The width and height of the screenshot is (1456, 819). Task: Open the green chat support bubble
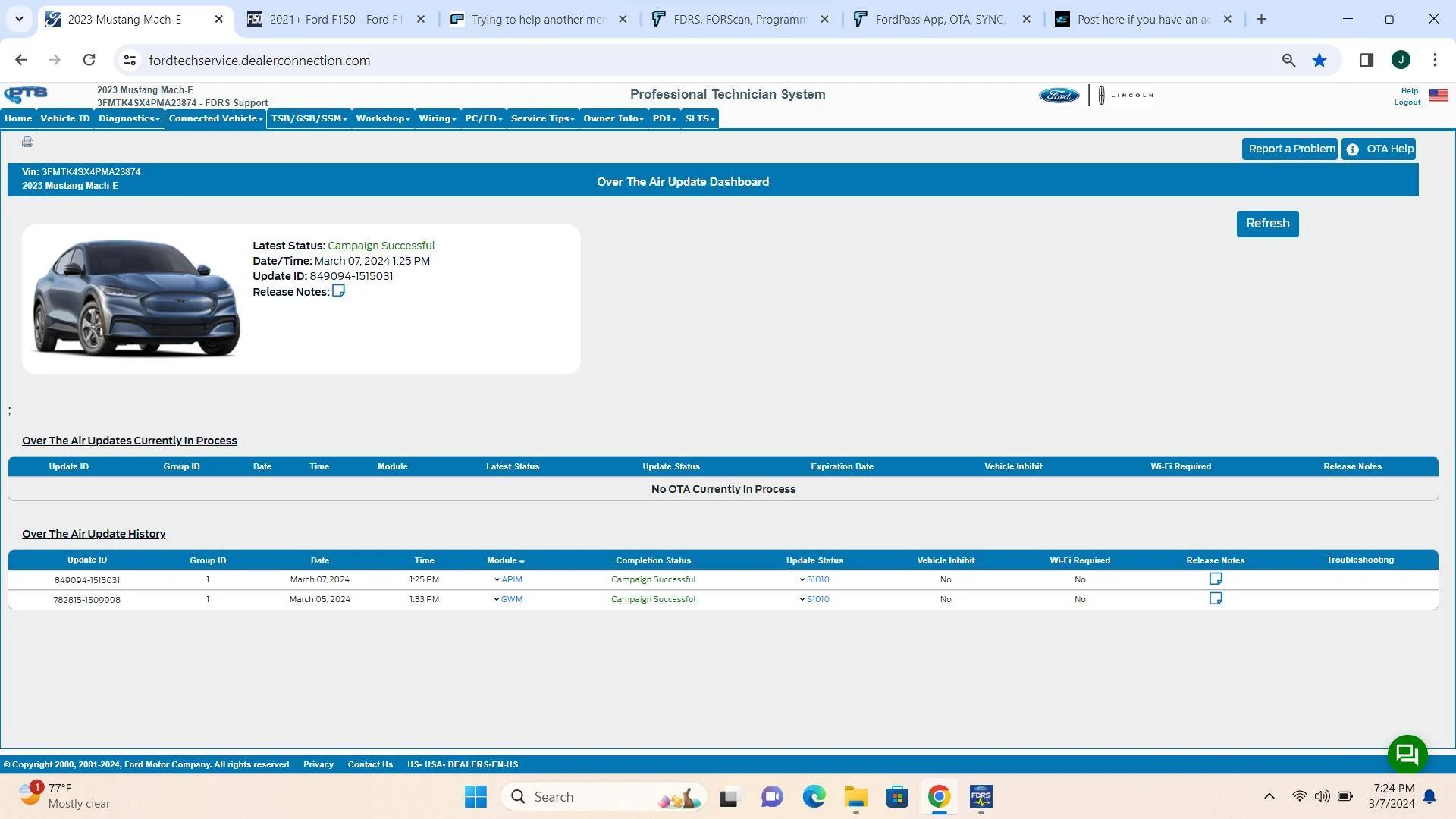1407,754
